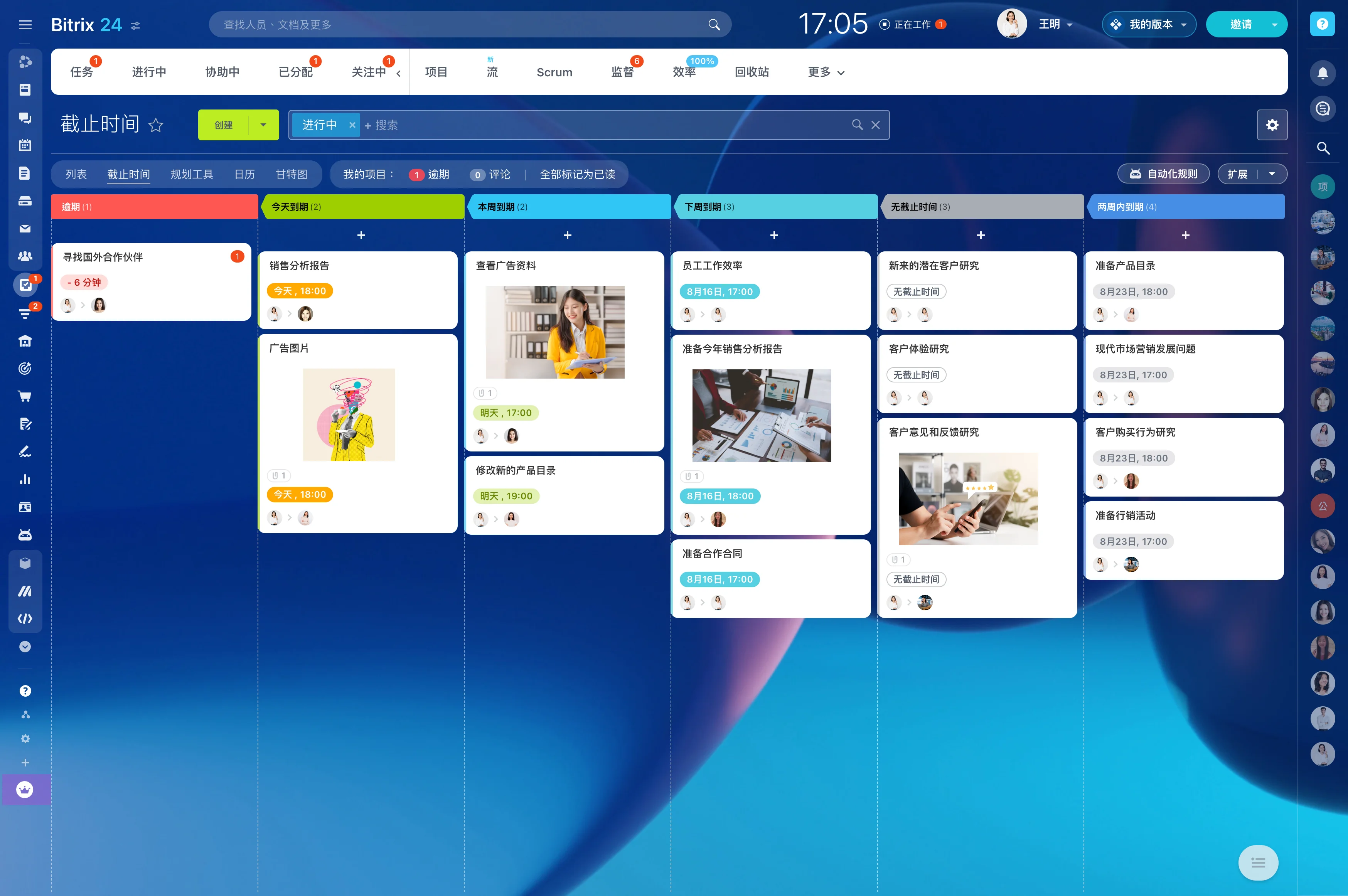The image size is (1348, 896).
Task: Open the analytics bar chart sidebar icon
Action: click(x=25, y=480)
